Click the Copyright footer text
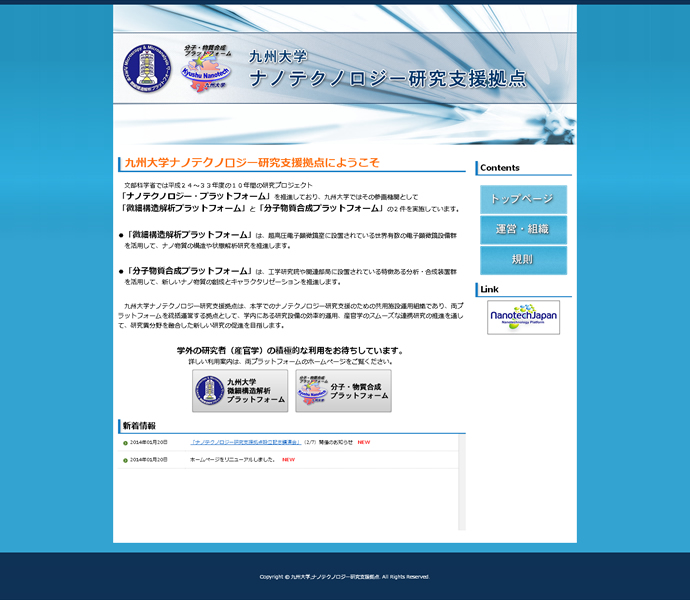 point(345,577)
